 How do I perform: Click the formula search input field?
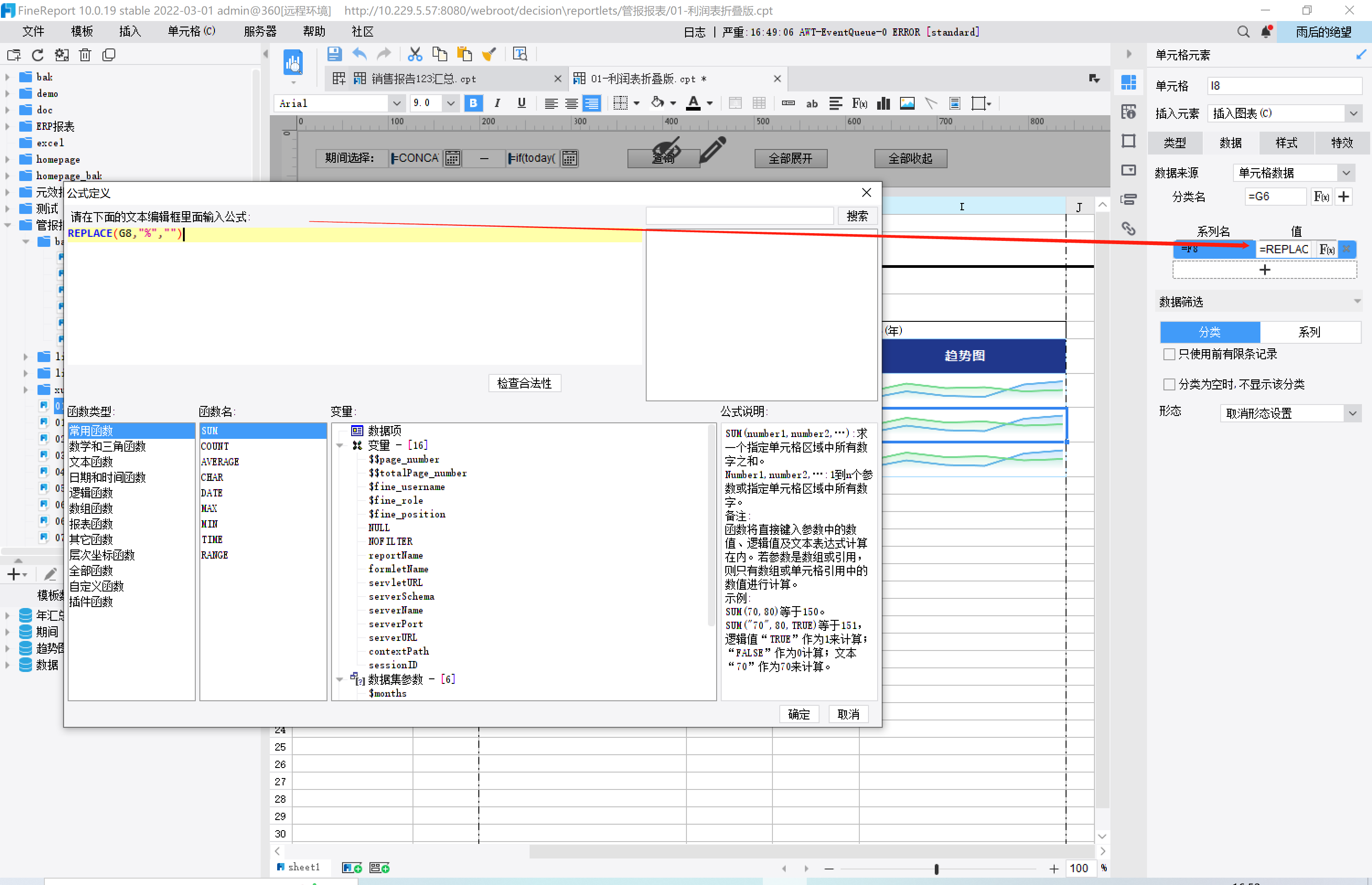point(740,216)
